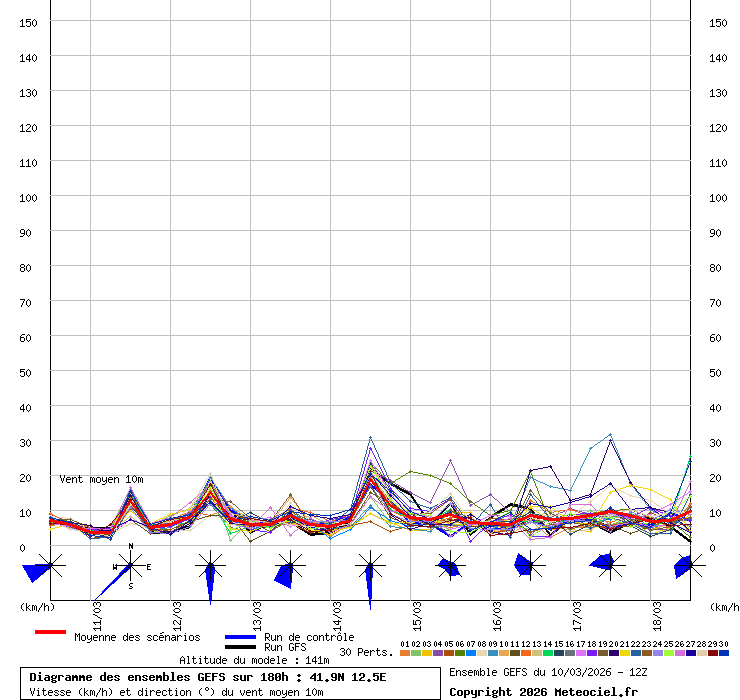Click the wind rose above the 12/03 label

click(210, 568)
